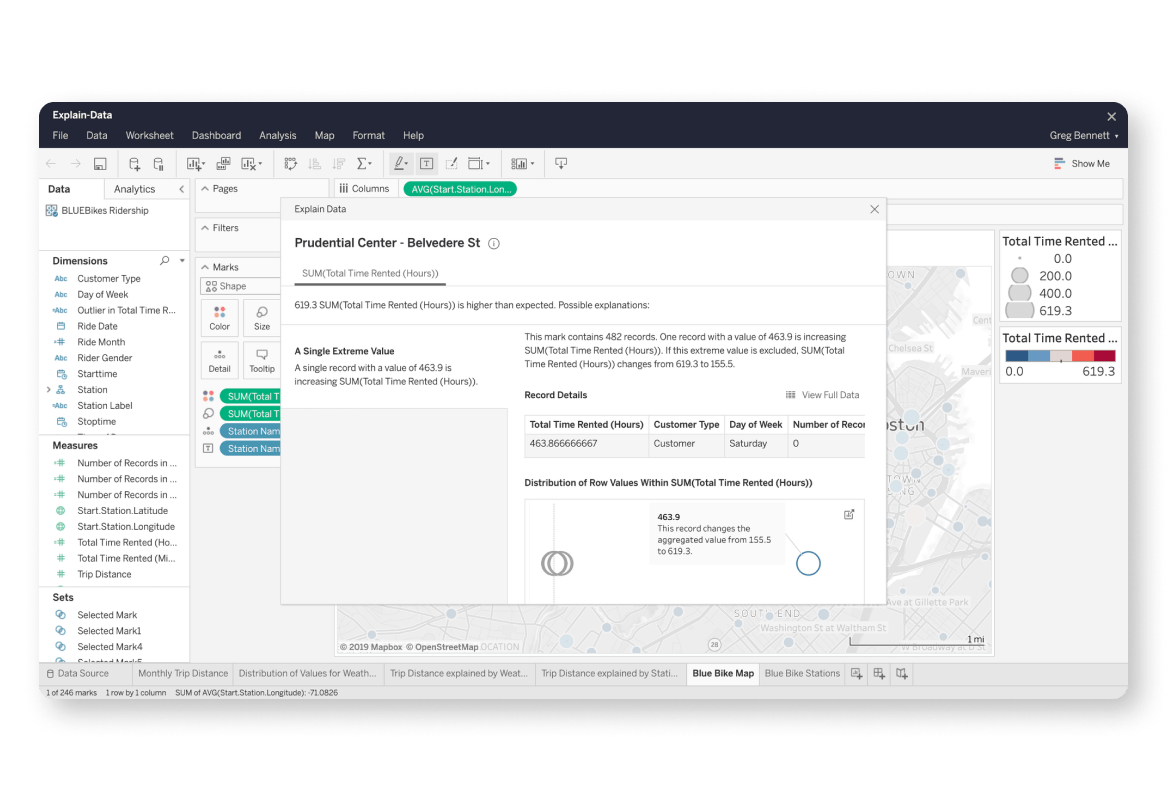The image size is (1170, 801).
Task: Click the New Data Source icon
Action: click(x=134, y=163)
